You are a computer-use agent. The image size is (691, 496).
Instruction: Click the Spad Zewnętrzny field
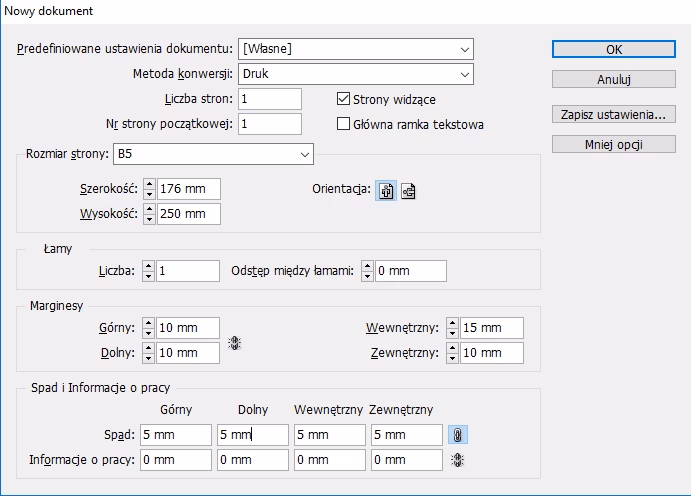(x=407, y=435)
